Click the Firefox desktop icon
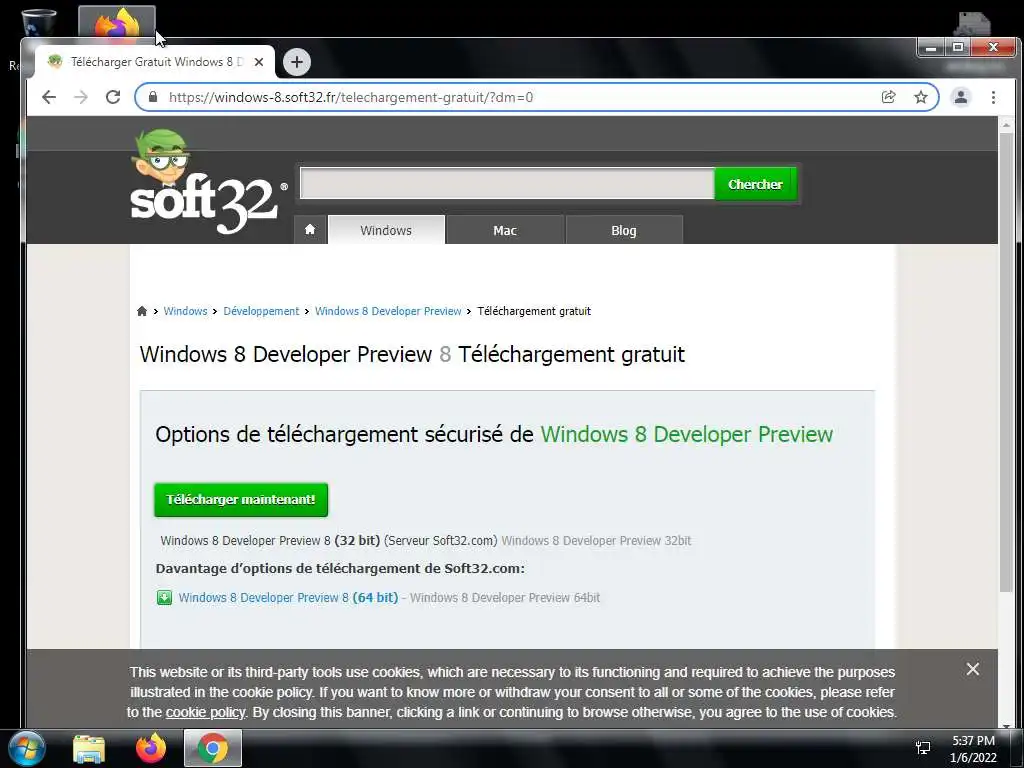Screen dimensions: 1024x768 (x=117, y=23)
